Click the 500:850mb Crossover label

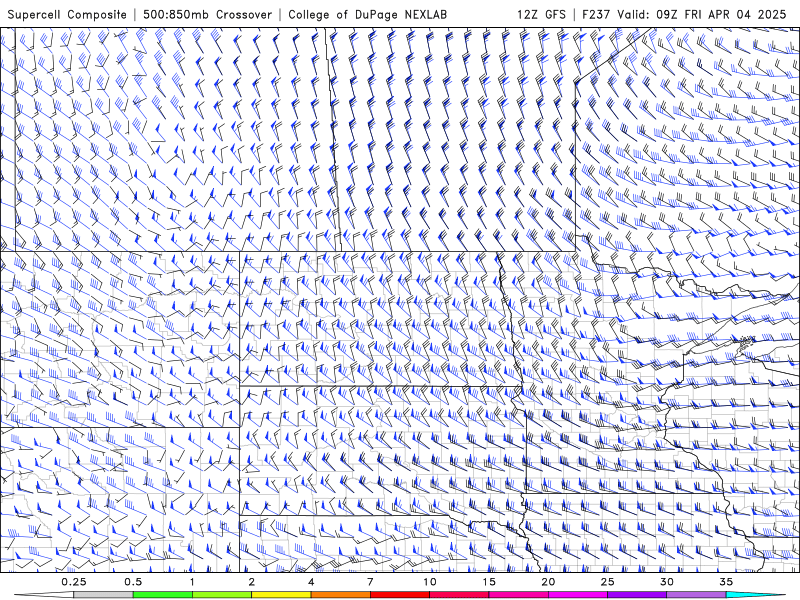tap(207, 14)
